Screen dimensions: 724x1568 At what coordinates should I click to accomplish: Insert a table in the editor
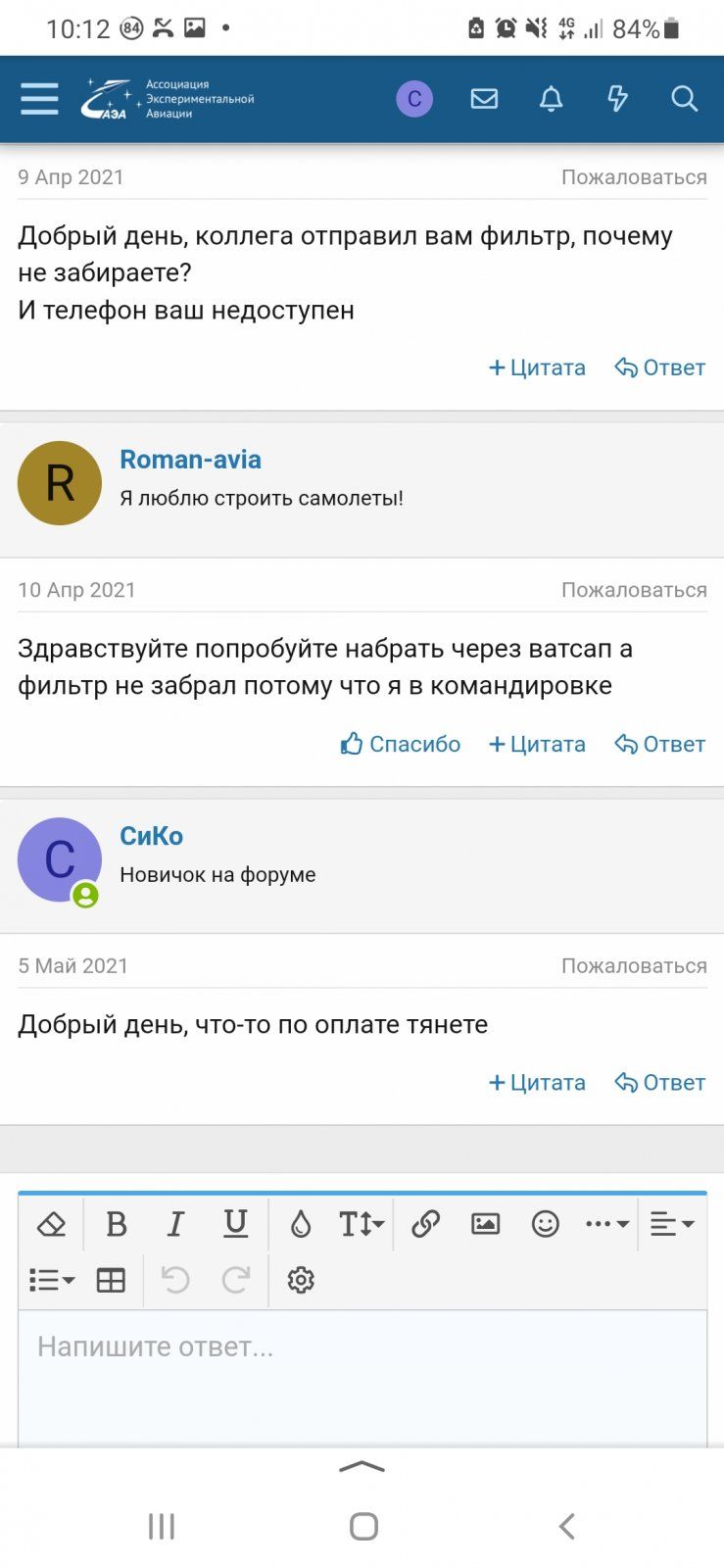[110, 1280]
